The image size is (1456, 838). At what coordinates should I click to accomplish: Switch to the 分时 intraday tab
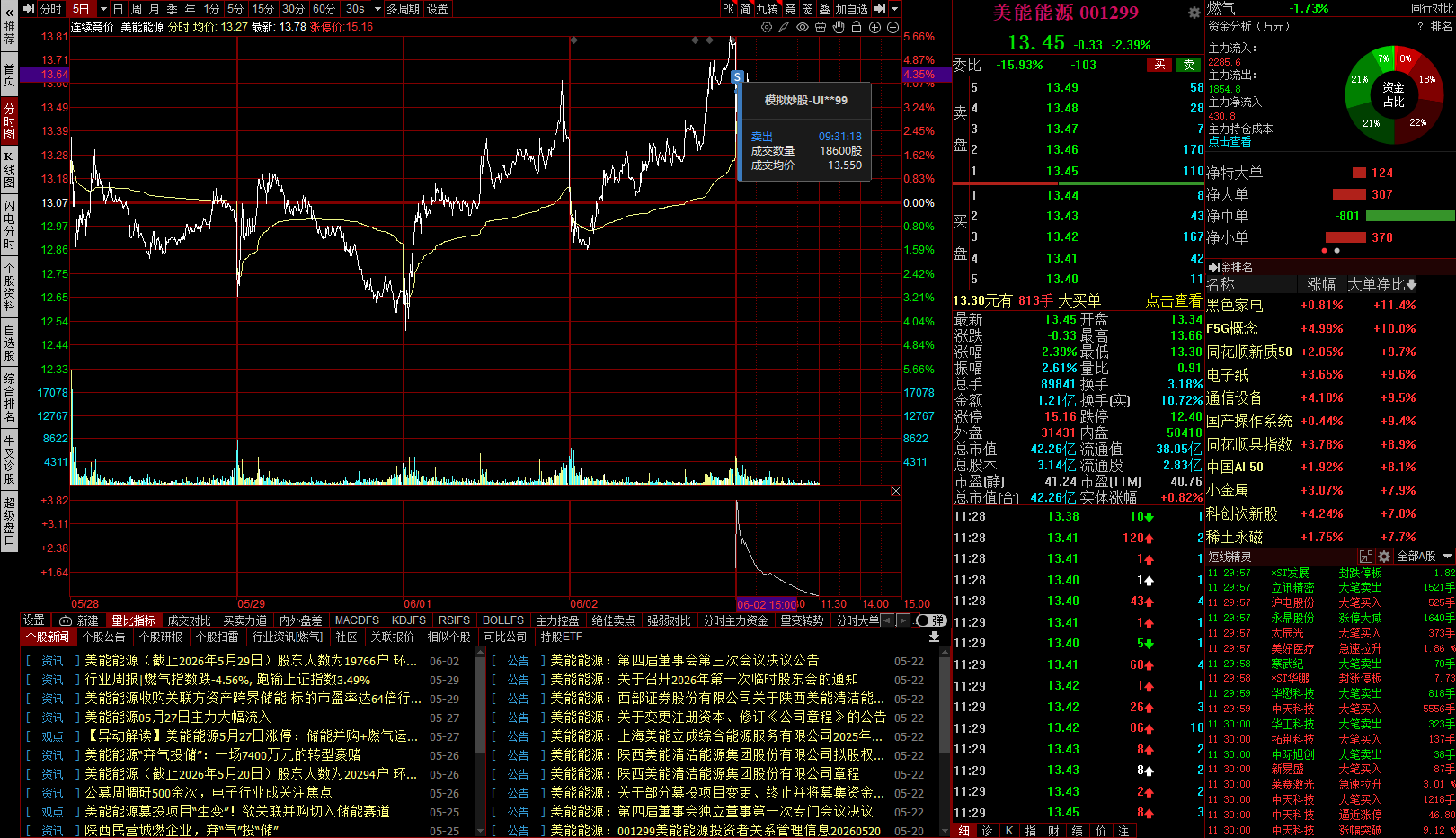point(51,9)
